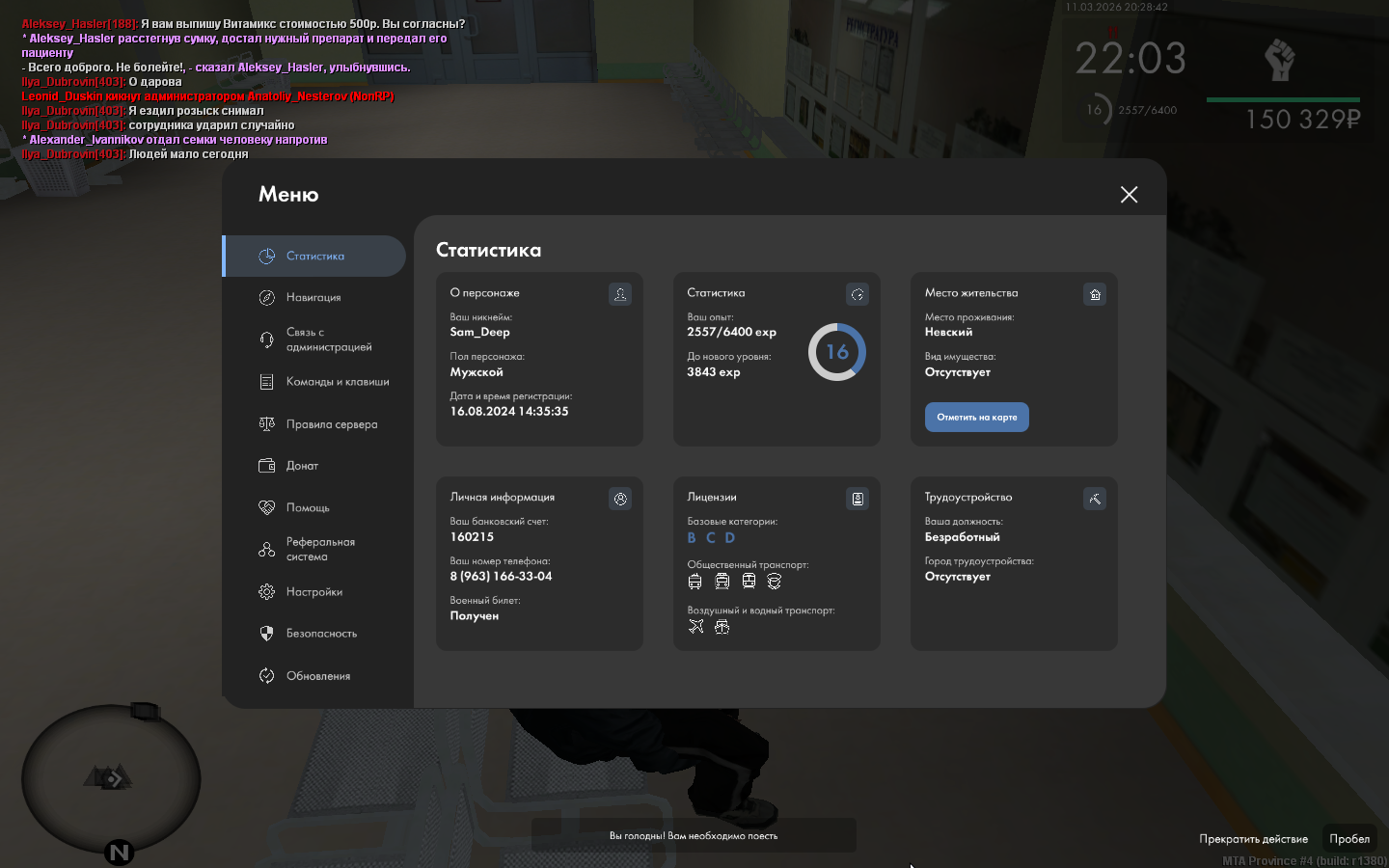Click the first public transport license icon

point(695,582)
